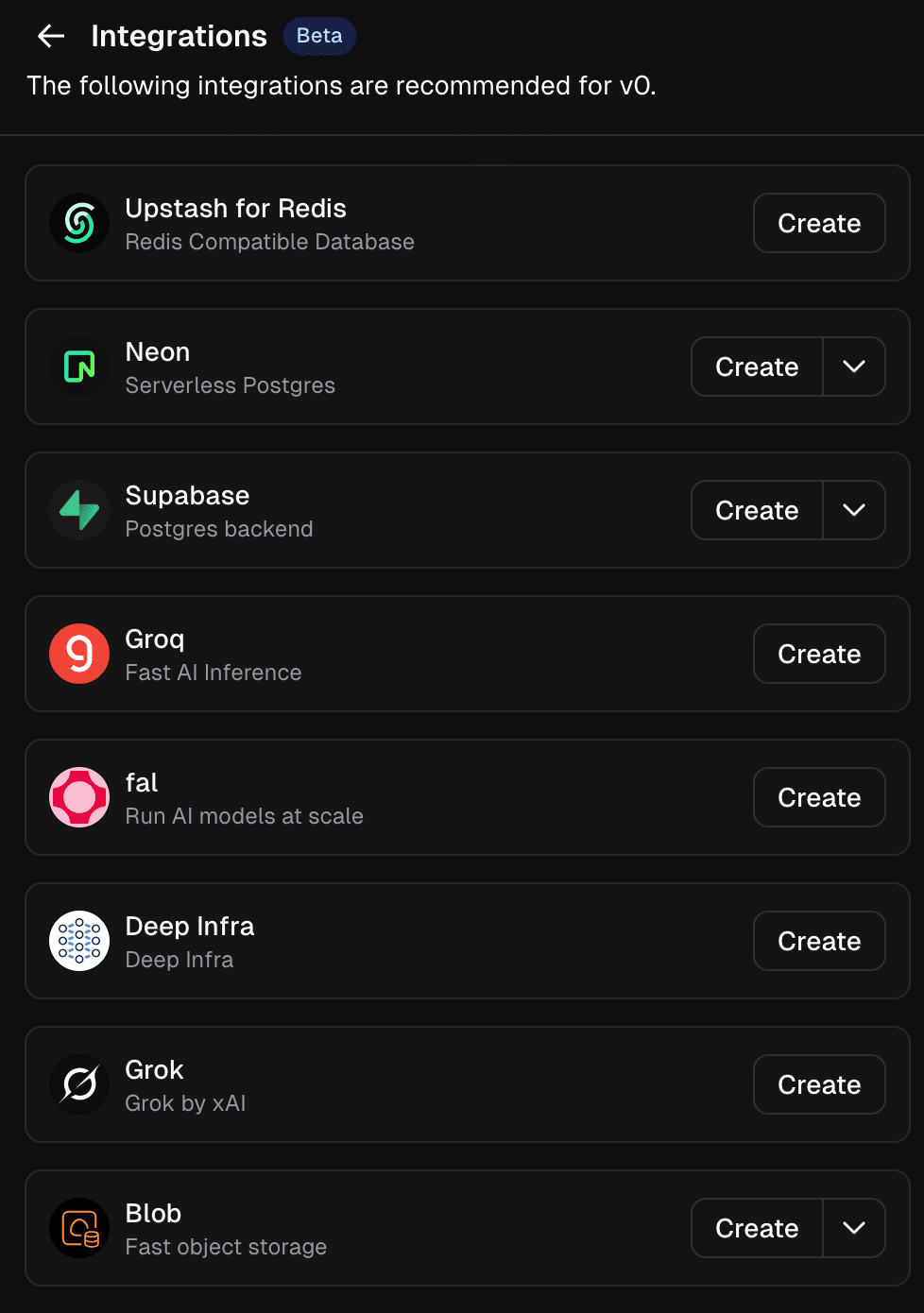This screenshot has height=1313, width=924.
Task: Click the Upstash for Redis logo
Action: (x=79, y=224)
